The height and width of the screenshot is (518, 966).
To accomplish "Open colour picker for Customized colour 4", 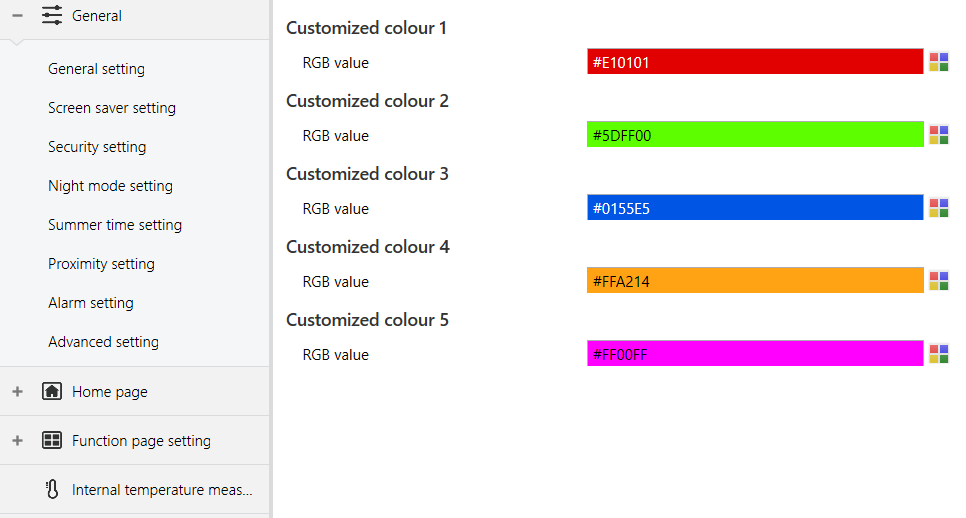I will (938, 281).
